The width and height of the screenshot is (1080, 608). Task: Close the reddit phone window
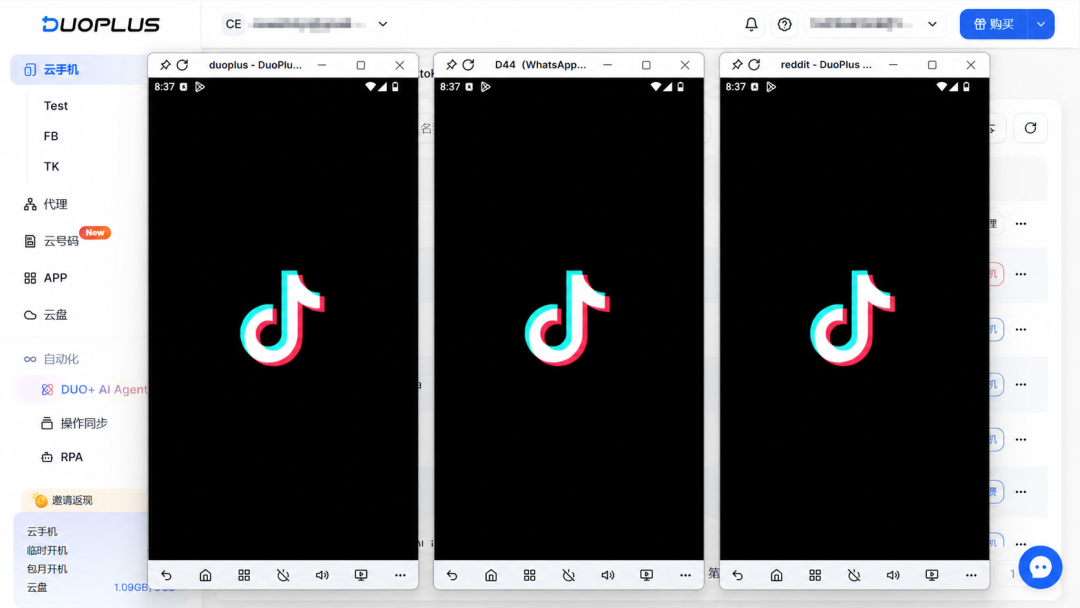tap(970, 65)
